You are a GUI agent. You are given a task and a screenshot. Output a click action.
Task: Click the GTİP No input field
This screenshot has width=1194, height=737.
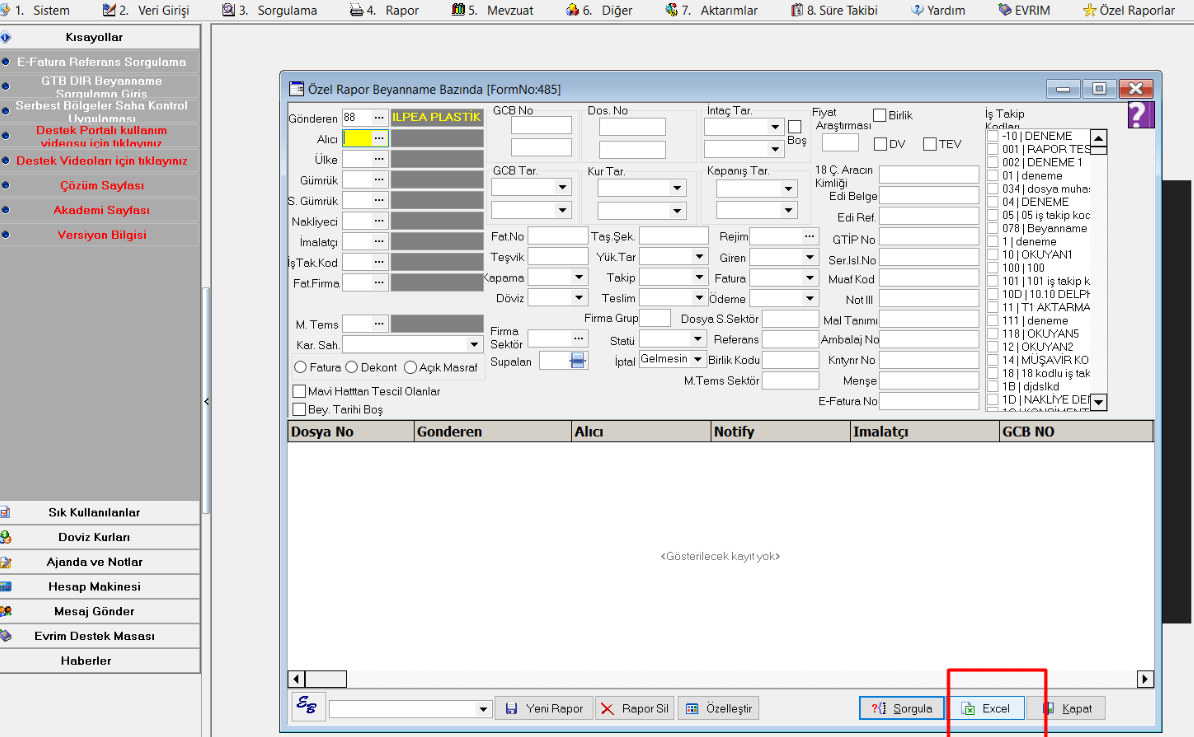point(928,240)
